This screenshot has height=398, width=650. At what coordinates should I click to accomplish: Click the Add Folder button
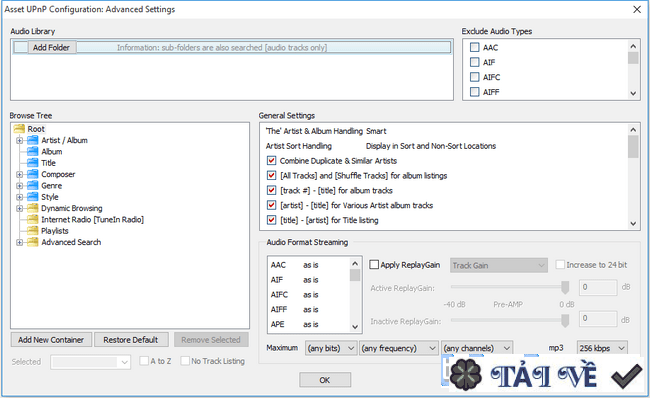point(51,47)
